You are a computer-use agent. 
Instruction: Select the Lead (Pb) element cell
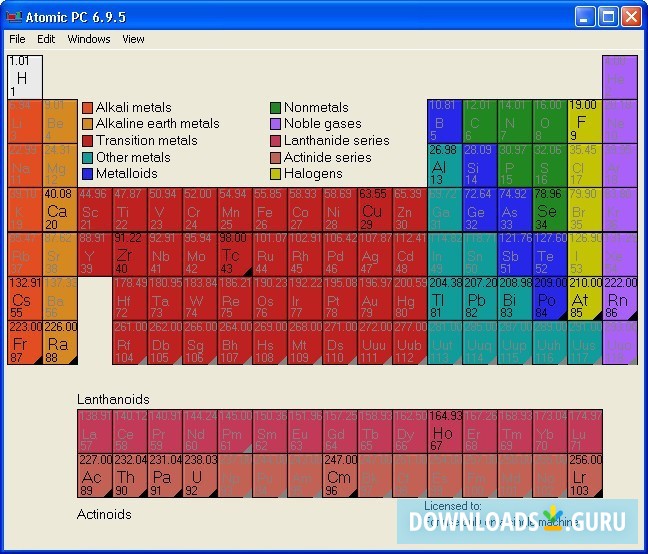point(480,298)
